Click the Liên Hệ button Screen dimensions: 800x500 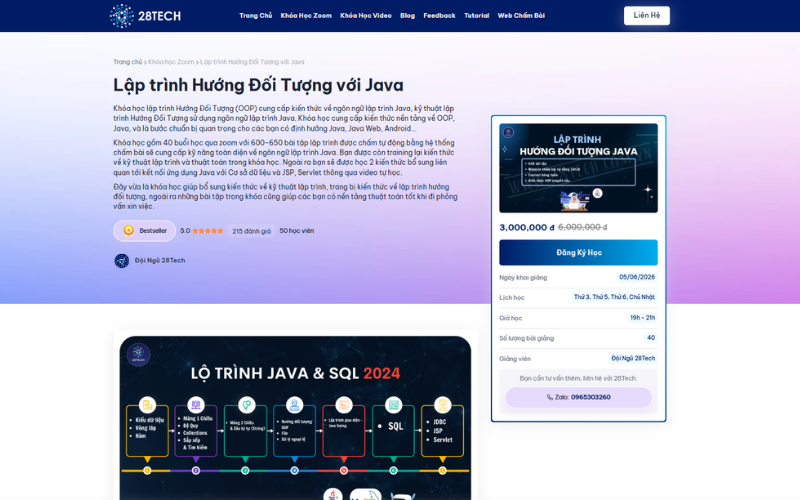coord(646,15)
